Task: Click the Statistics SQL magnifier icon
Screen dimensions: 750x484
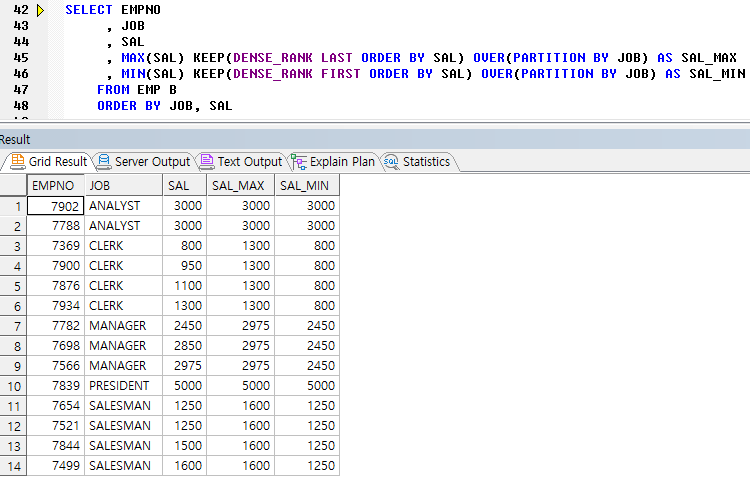Action: point(391,162)
